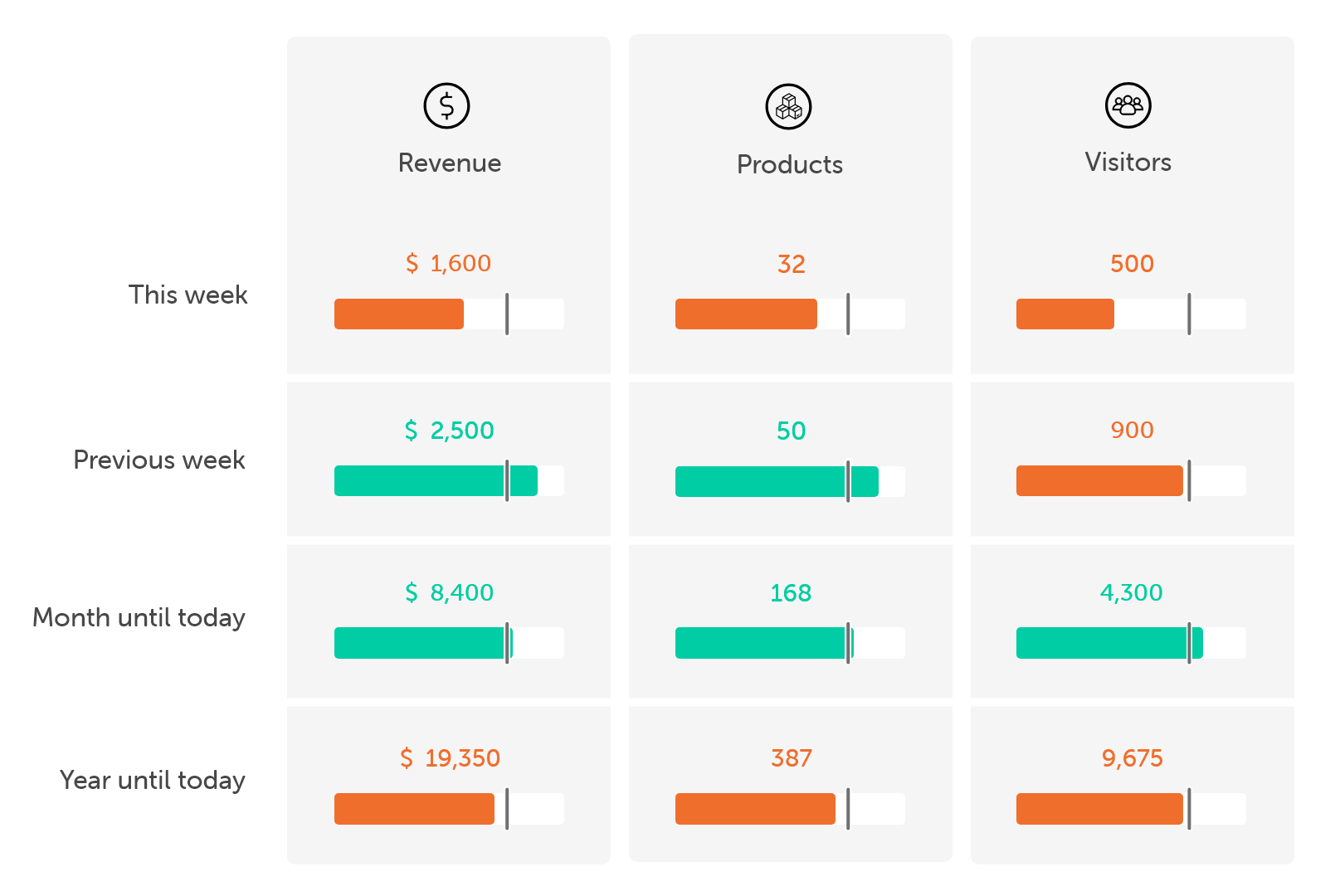Click the This week visitors progress bar
This screenshot has height=896, width=1335.
[x=1131, y=314]
